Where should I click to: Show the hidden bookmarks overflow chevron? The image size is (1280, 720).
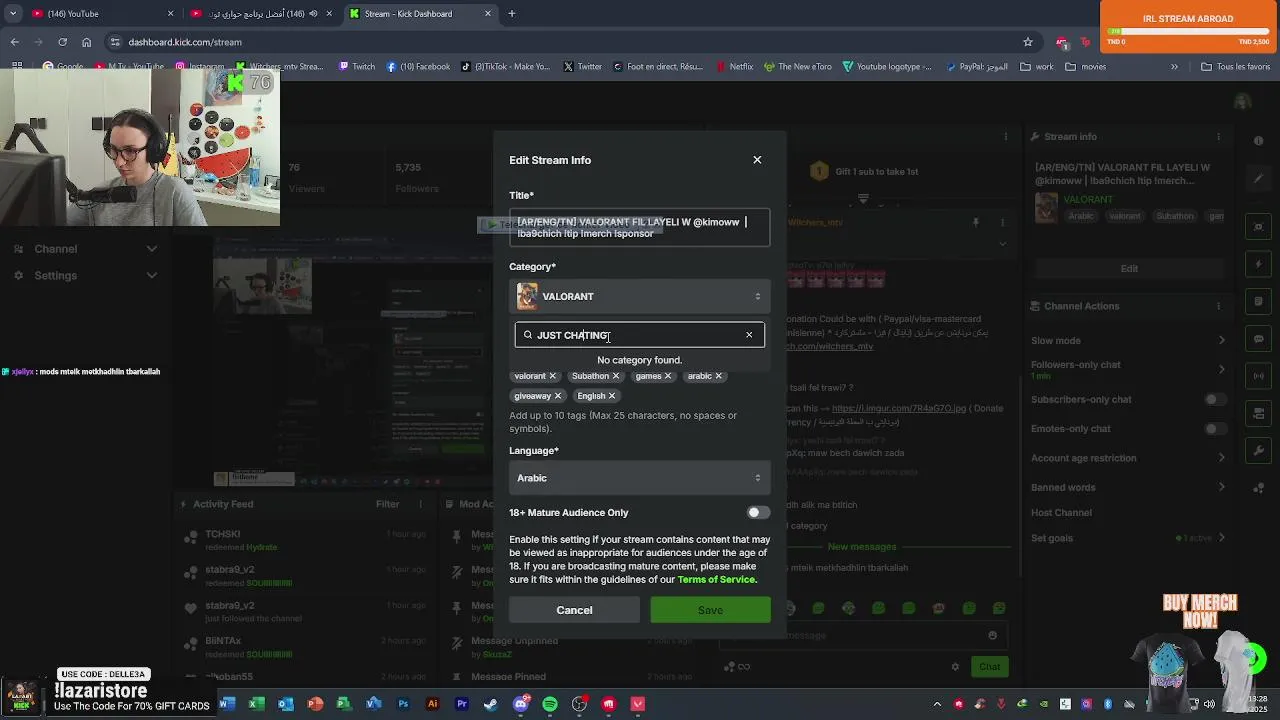point(1174,67)
